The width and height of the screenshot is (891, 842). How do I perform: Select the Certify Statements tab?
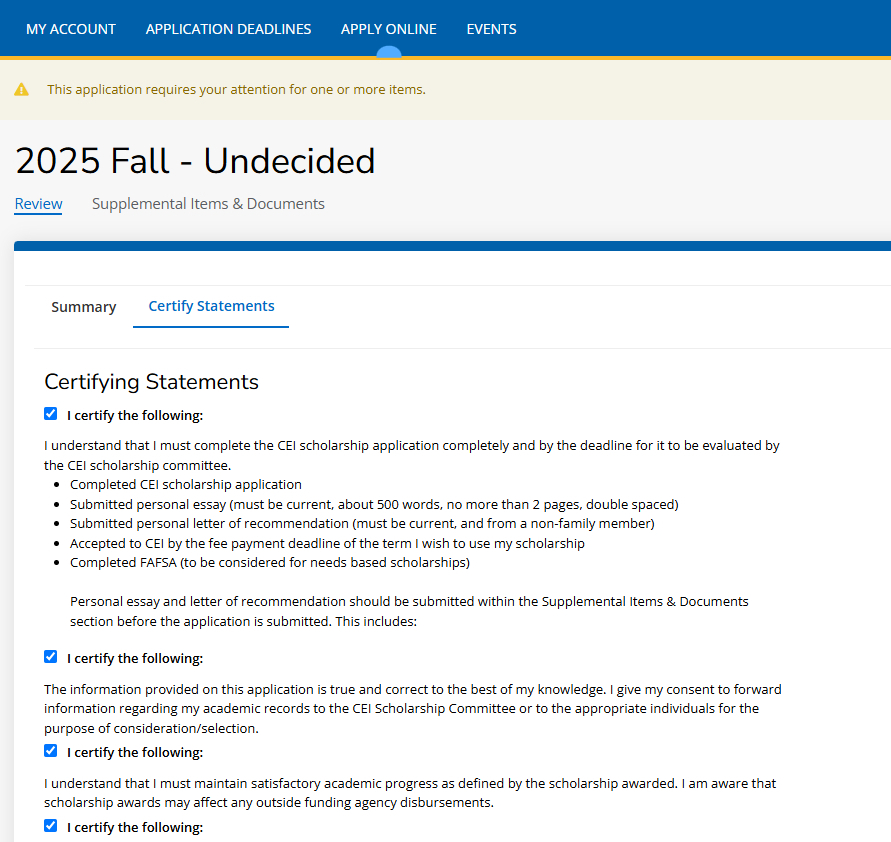click(210, 305)
